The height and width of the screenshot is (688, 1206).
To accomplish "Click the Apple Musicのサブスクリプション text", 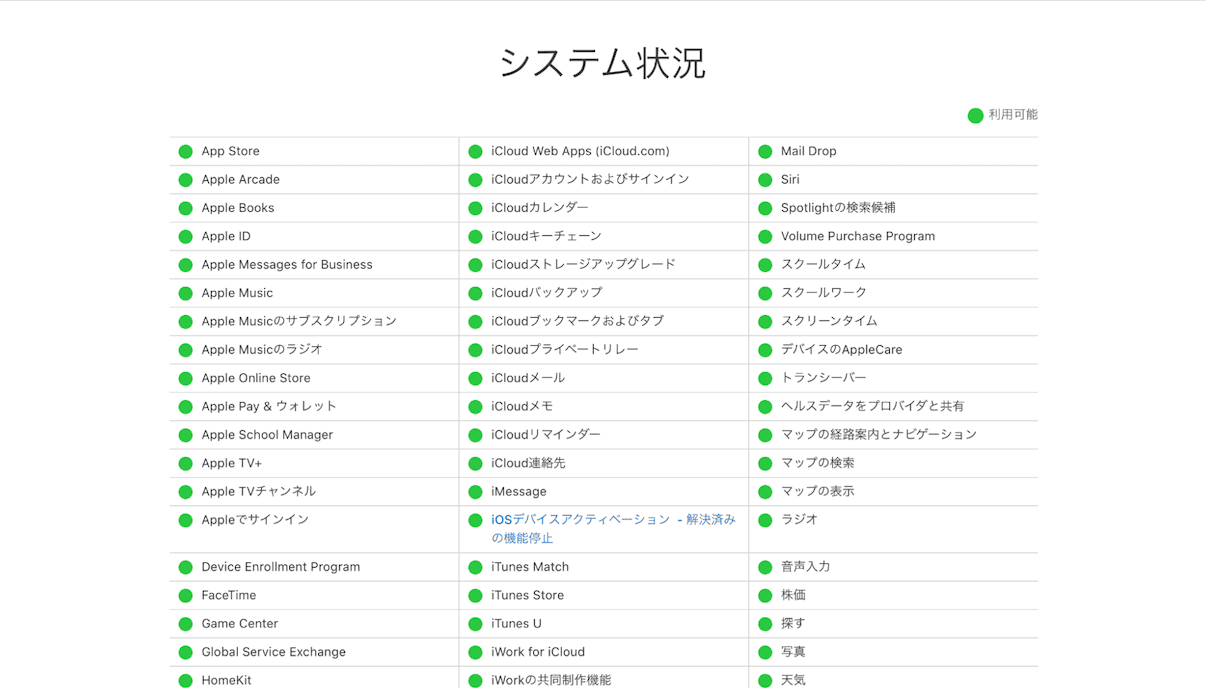I will 299,321.
